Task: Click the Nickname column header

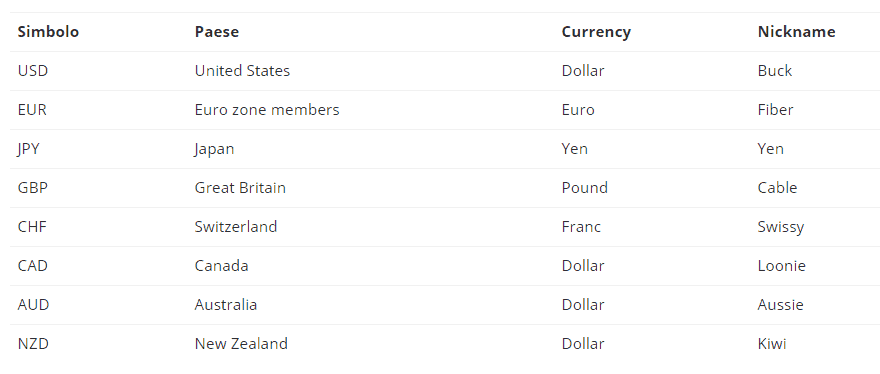Action: tap(796, 32)
